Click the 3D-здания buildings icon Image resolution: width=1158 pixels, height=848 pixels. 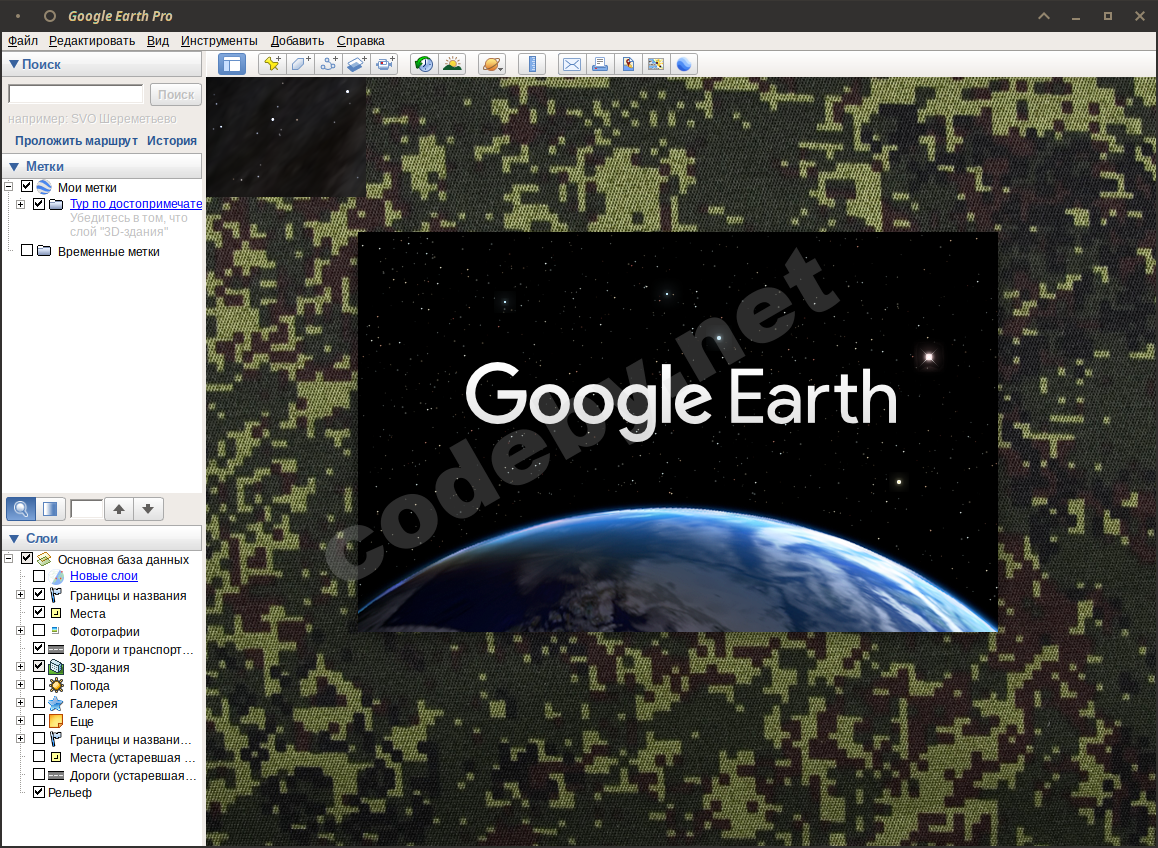coord(56,667)
